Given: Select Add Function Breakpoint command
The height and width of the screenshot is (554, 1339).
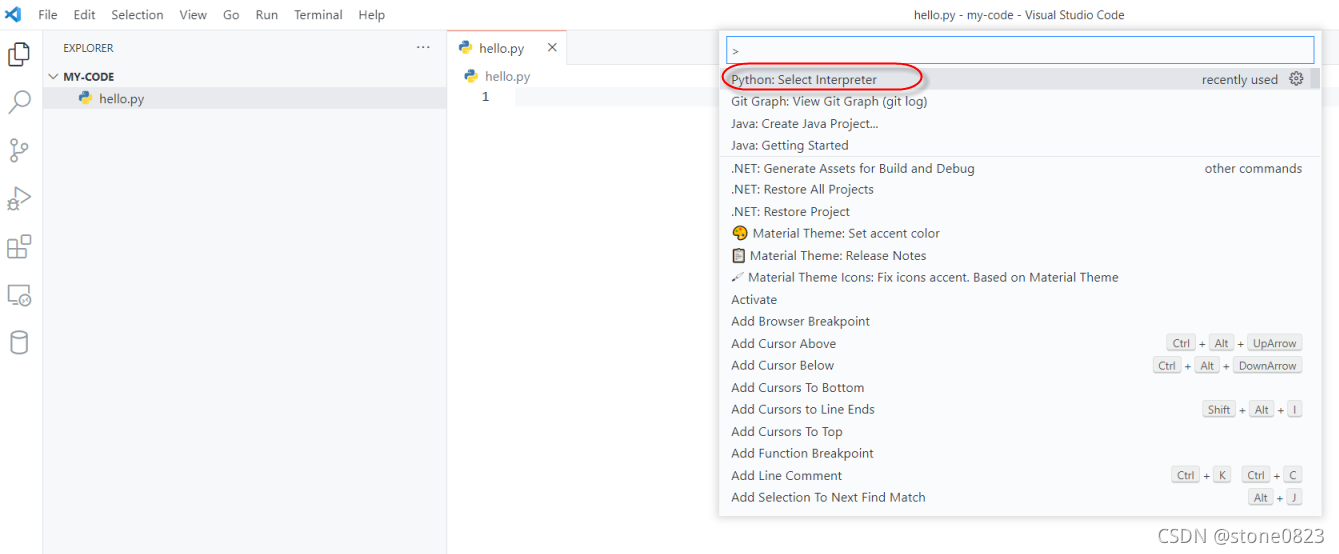Looking at the screenshot, I should tap(1020, 453).
